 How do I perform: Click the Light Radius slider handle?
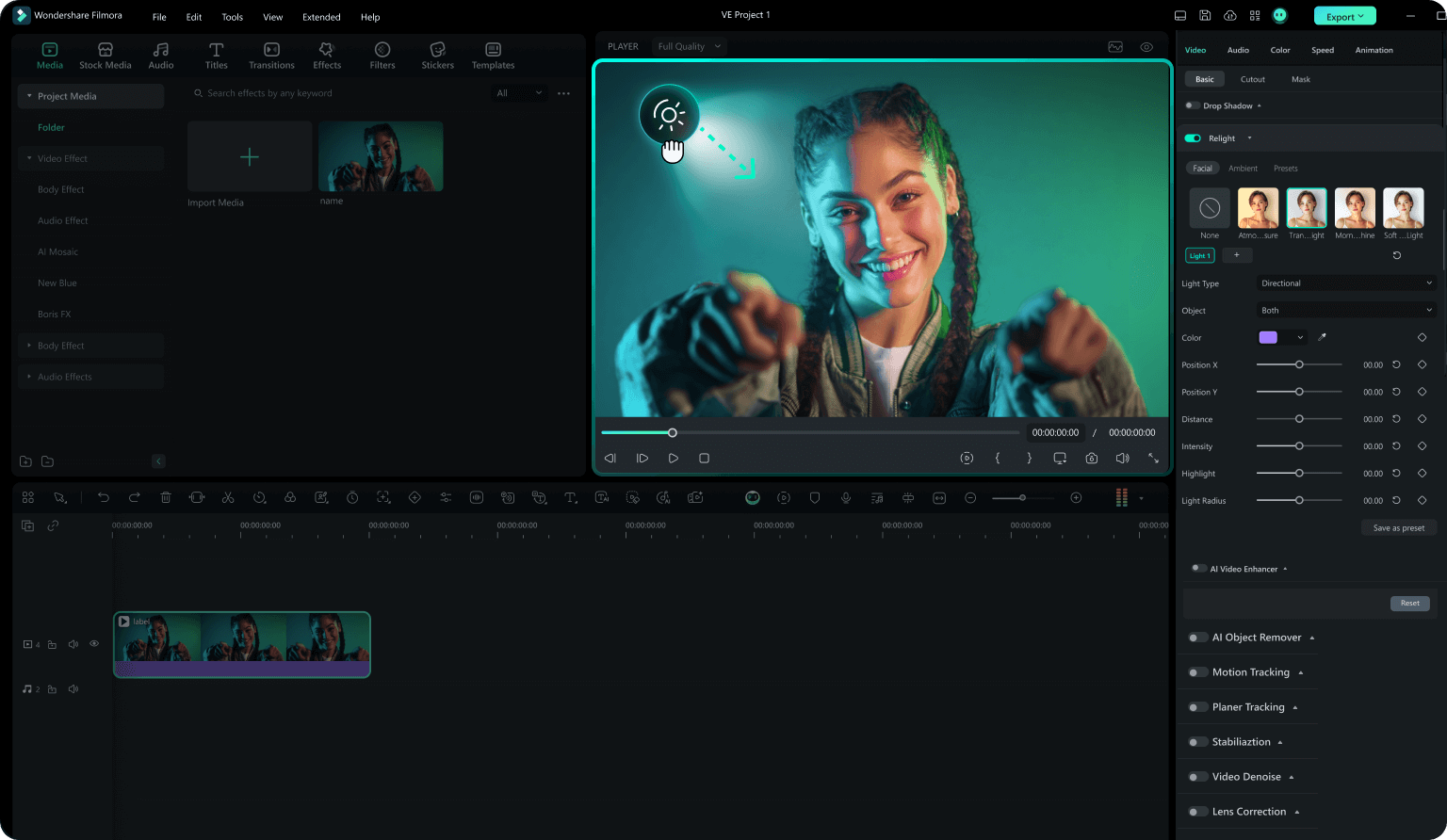1299,501
